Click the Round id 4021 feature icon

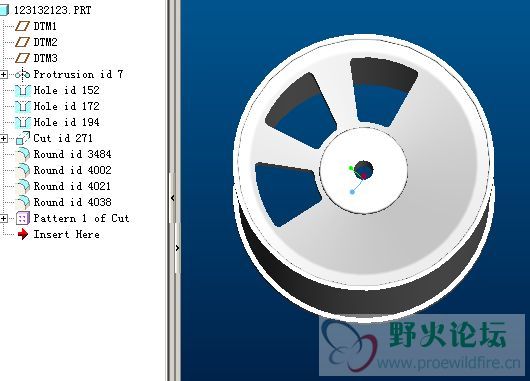23,186
